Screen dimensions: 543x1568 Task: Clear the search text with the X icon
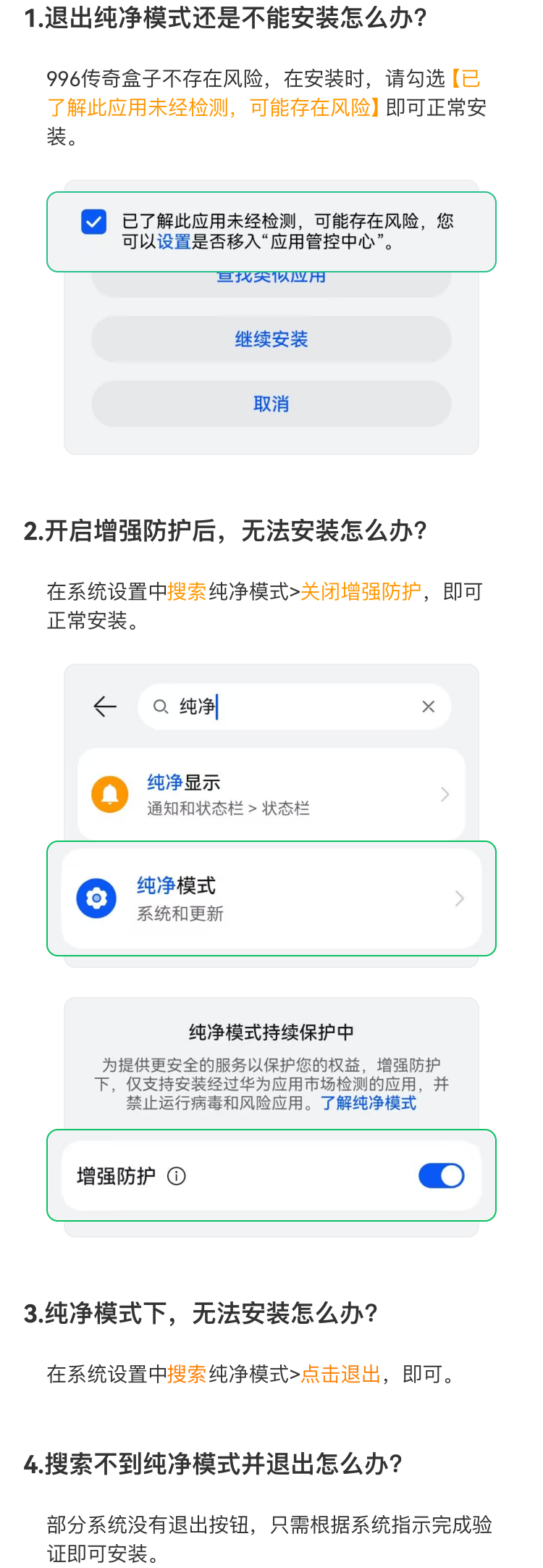pyautogui.click(x=429, y=706)
